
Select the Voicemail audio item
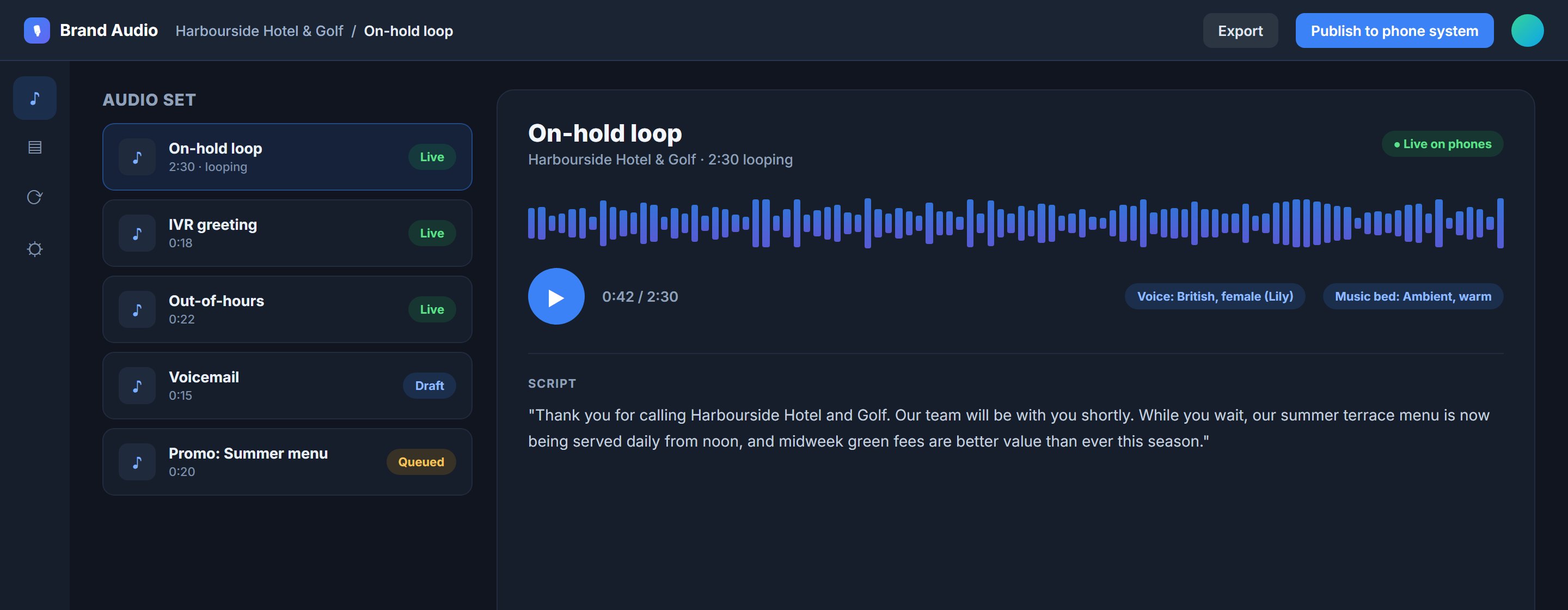tap(287, 386)
